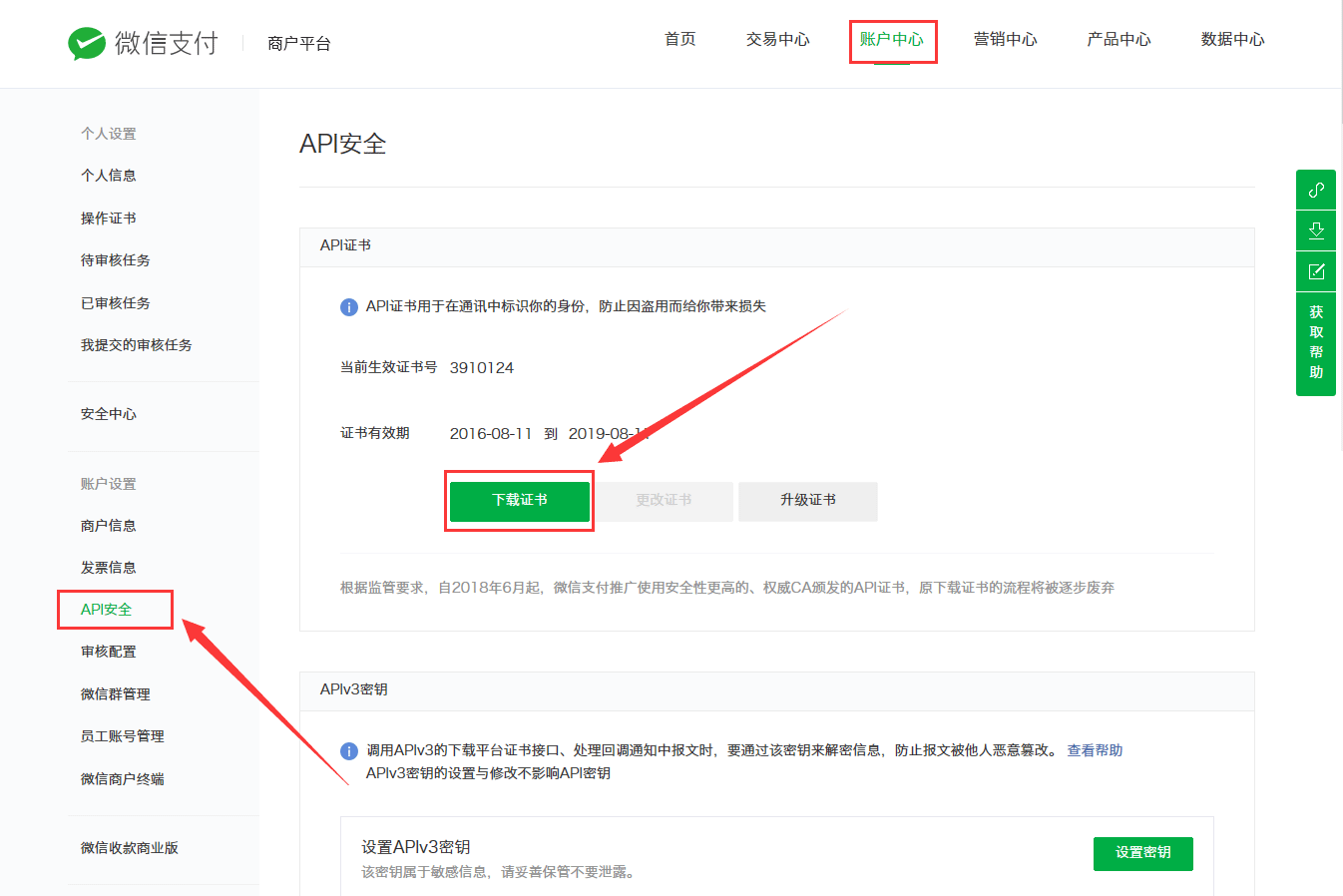
Task: Click the 商户平台 header text
Action: point(299,44)
